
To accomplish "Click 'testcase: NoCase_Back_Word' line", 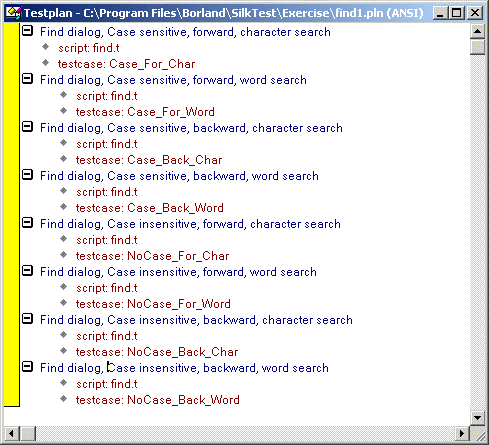I will tap(158, 400).
